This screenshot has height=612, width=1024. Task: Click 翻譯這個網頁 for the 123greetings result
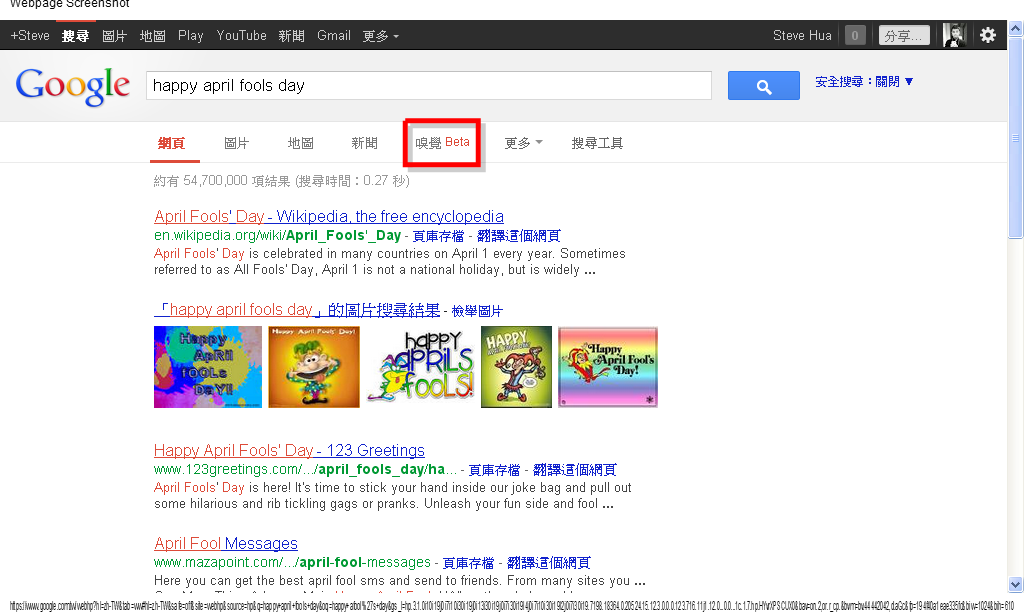[575, 470]
